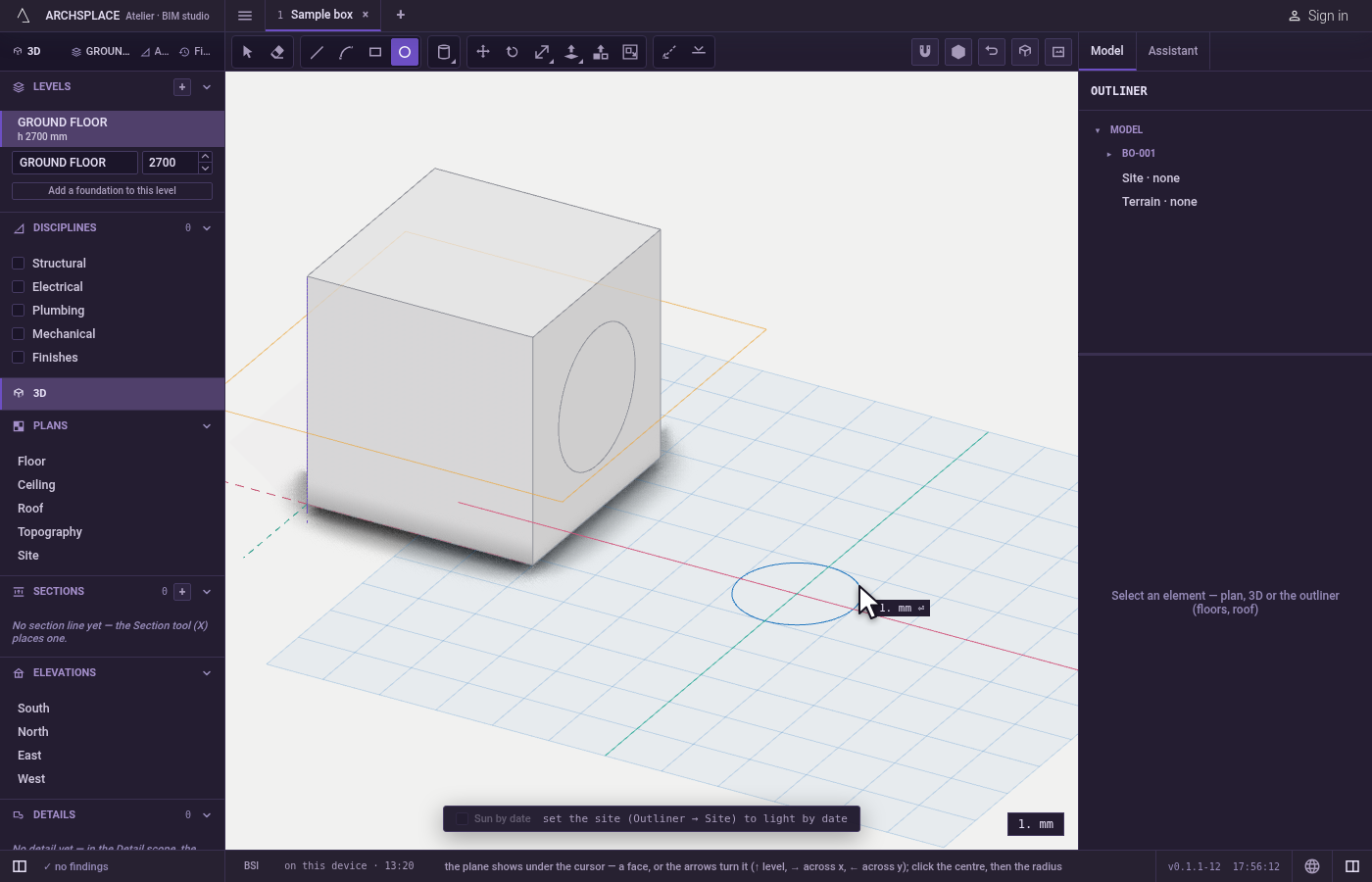Click the Sign in button
The image size is (1372, 882).
click(x=1318, y=16)
